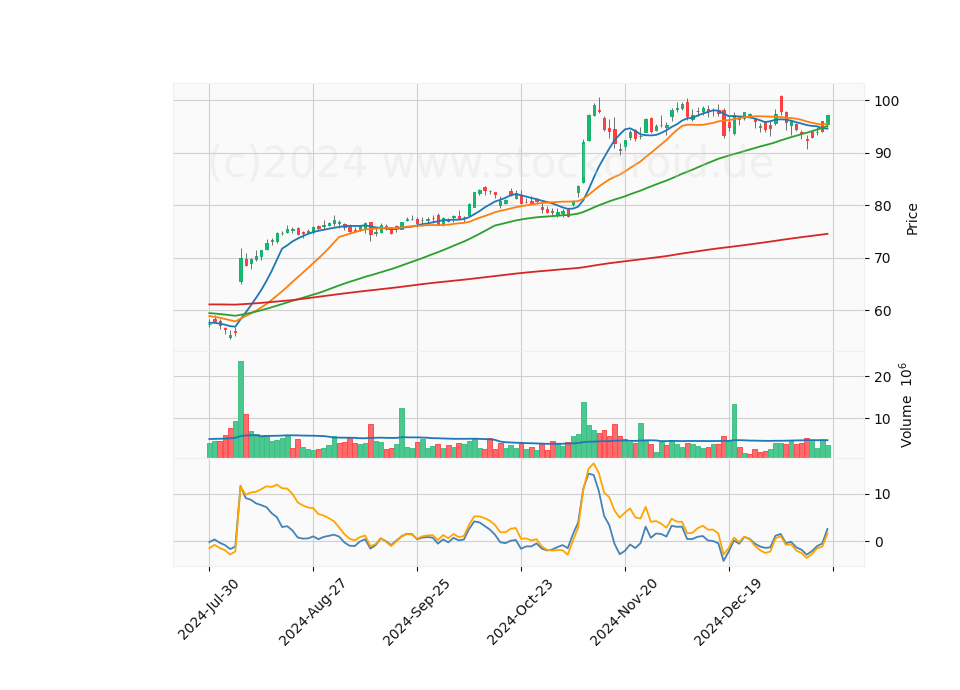Click the tall green volume bar in late December
The image size is (960, 690).
point(734,430)
